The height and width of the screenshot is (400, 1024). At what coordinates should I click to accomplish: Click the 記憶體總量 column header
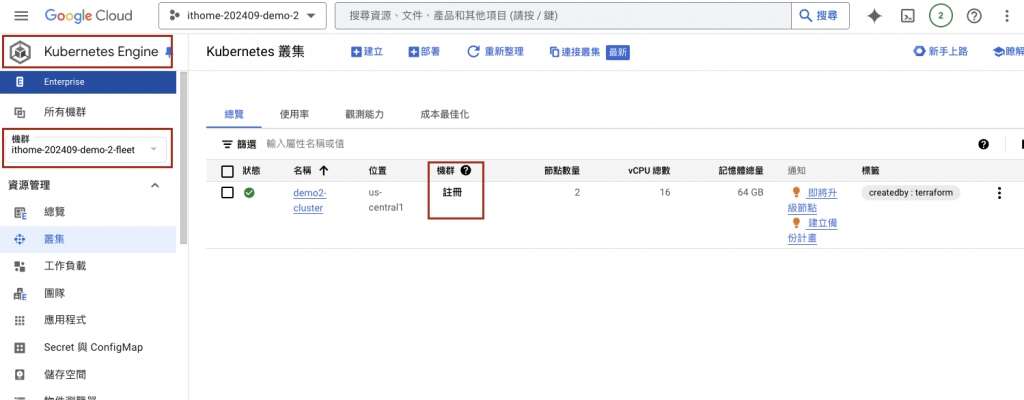coord(741,171)
